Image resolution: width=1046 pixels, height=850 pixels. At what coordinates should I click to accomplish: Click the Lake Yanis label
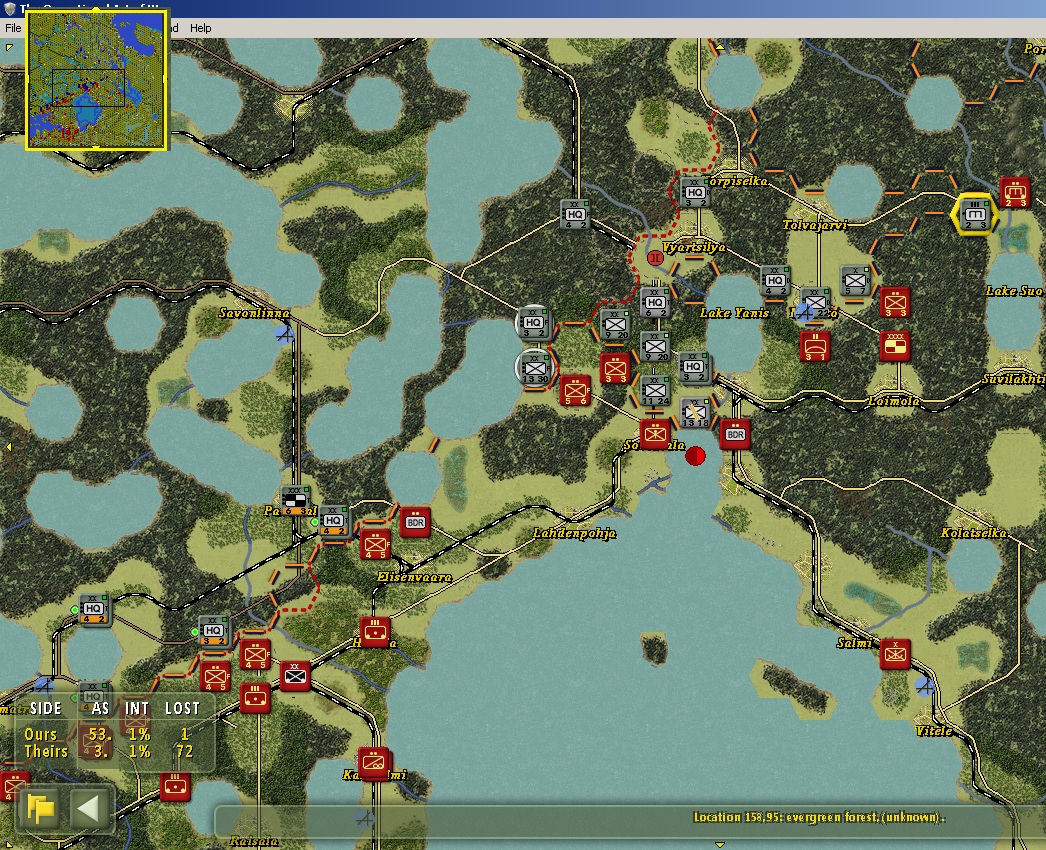click(734, 313)
